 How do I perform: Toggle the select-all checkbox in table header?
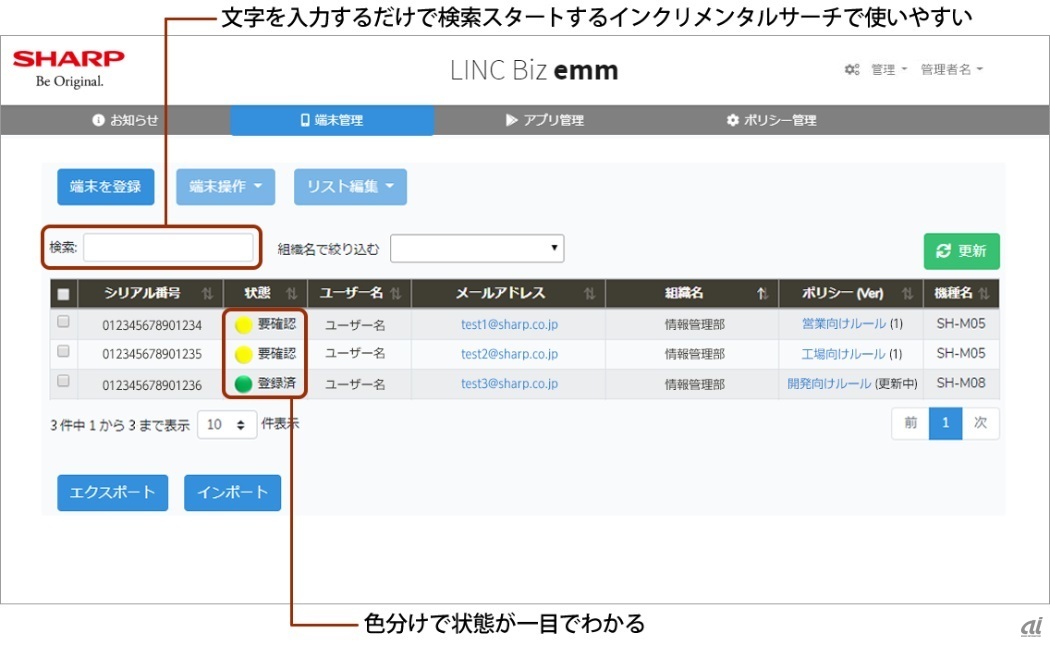click(64, 294)
